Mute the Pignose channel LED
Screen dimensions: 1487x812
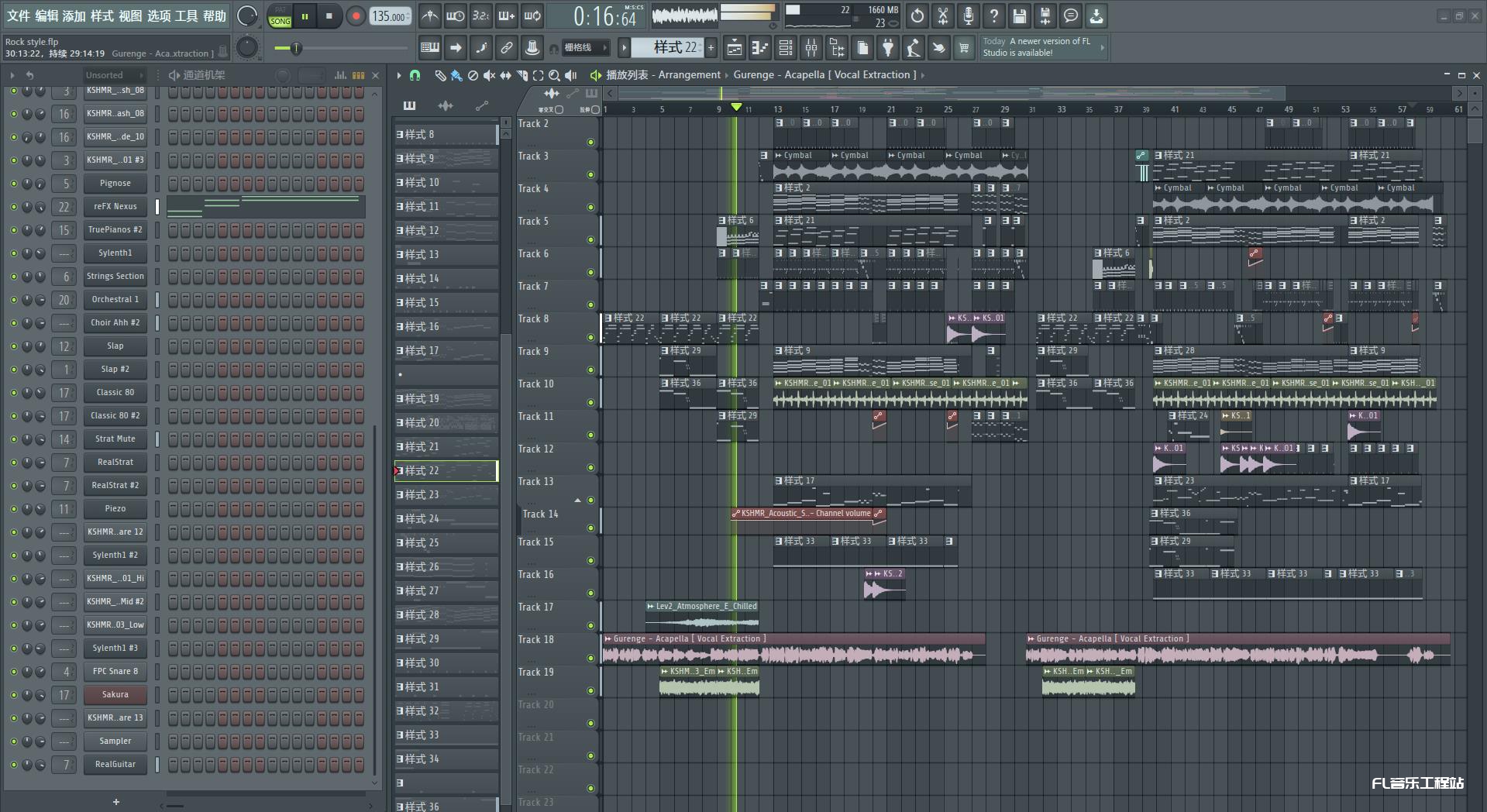click(x=13, y=184)
